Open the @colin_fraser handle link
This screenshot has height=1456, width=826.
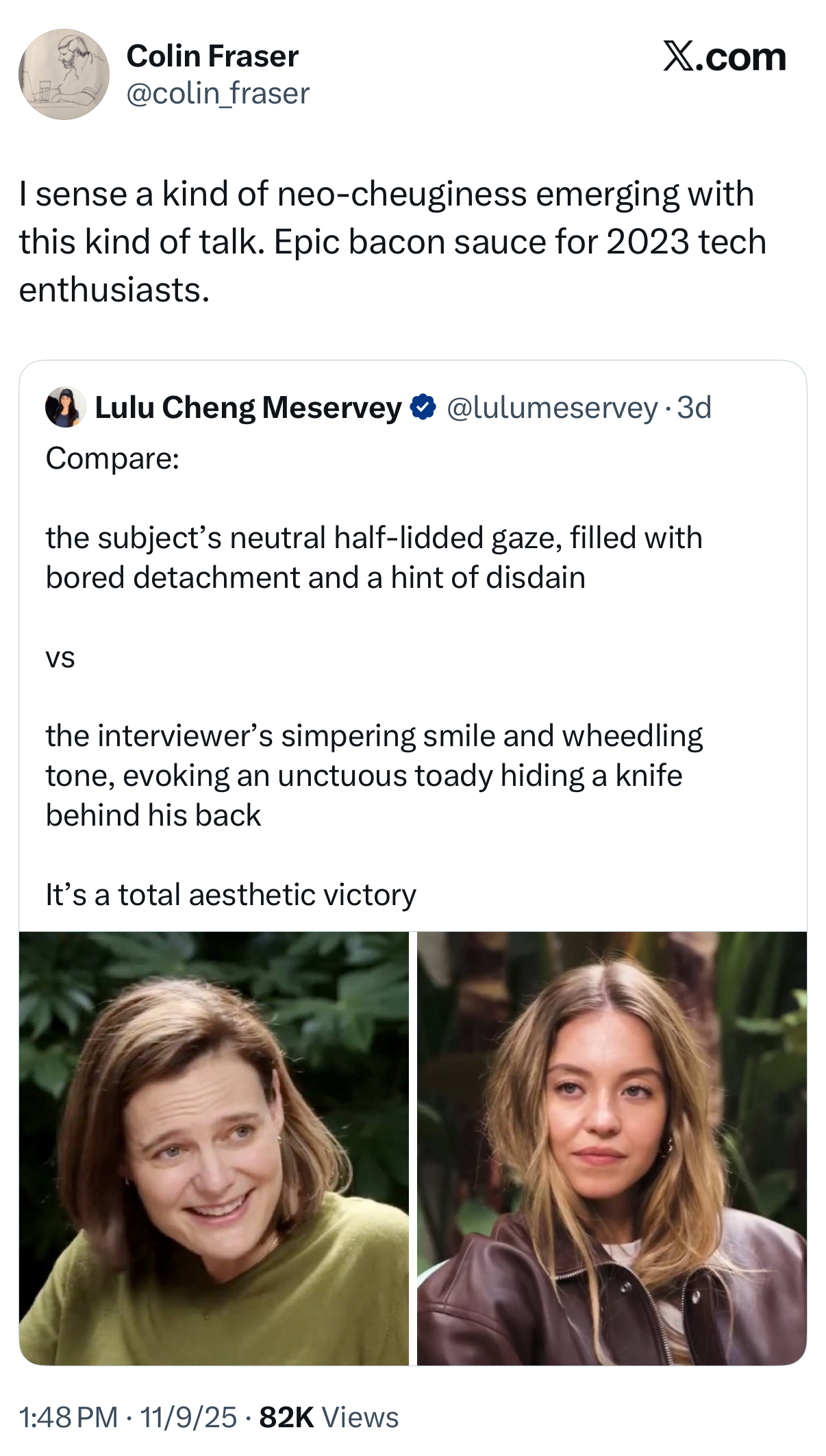pos(218,93)
